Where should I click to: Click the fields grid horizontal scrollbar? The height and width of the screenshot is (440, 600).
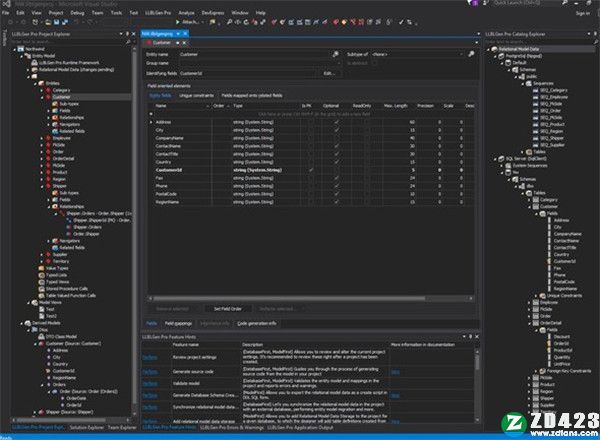(289, 298)
